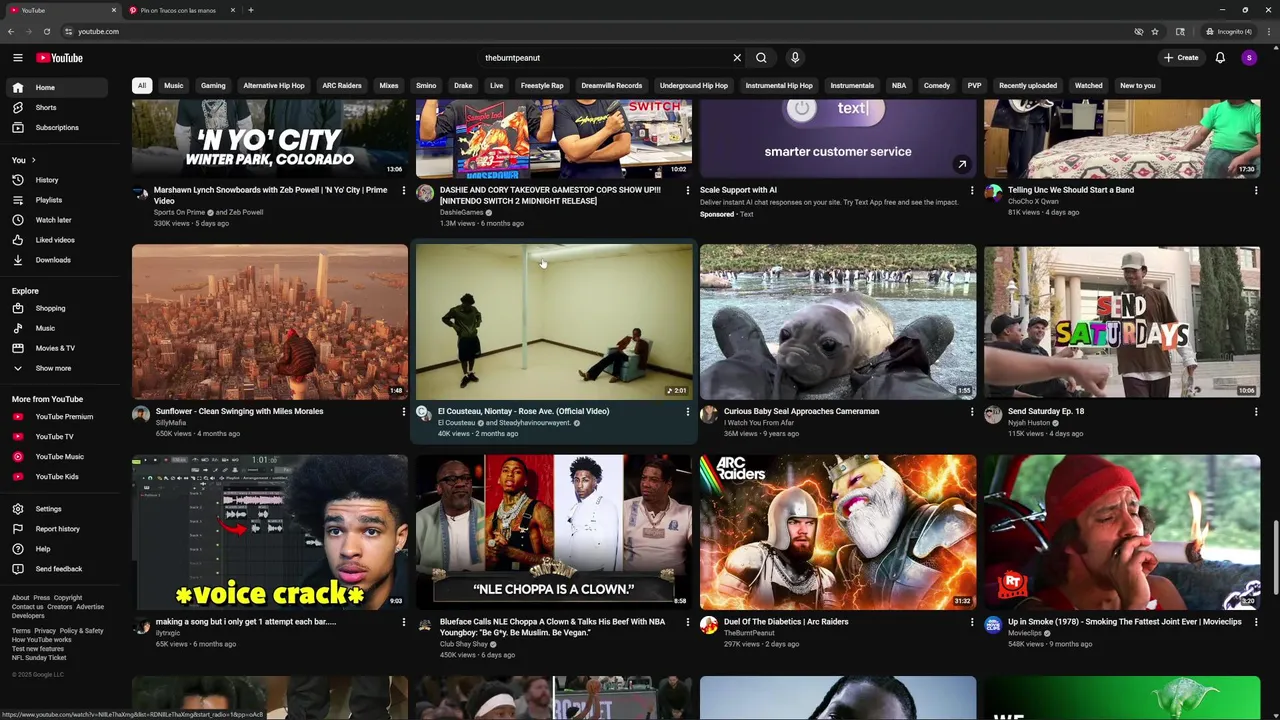Play the voice crack song thumbnail
Screen dimensions: 1280x720
(270, 532)
